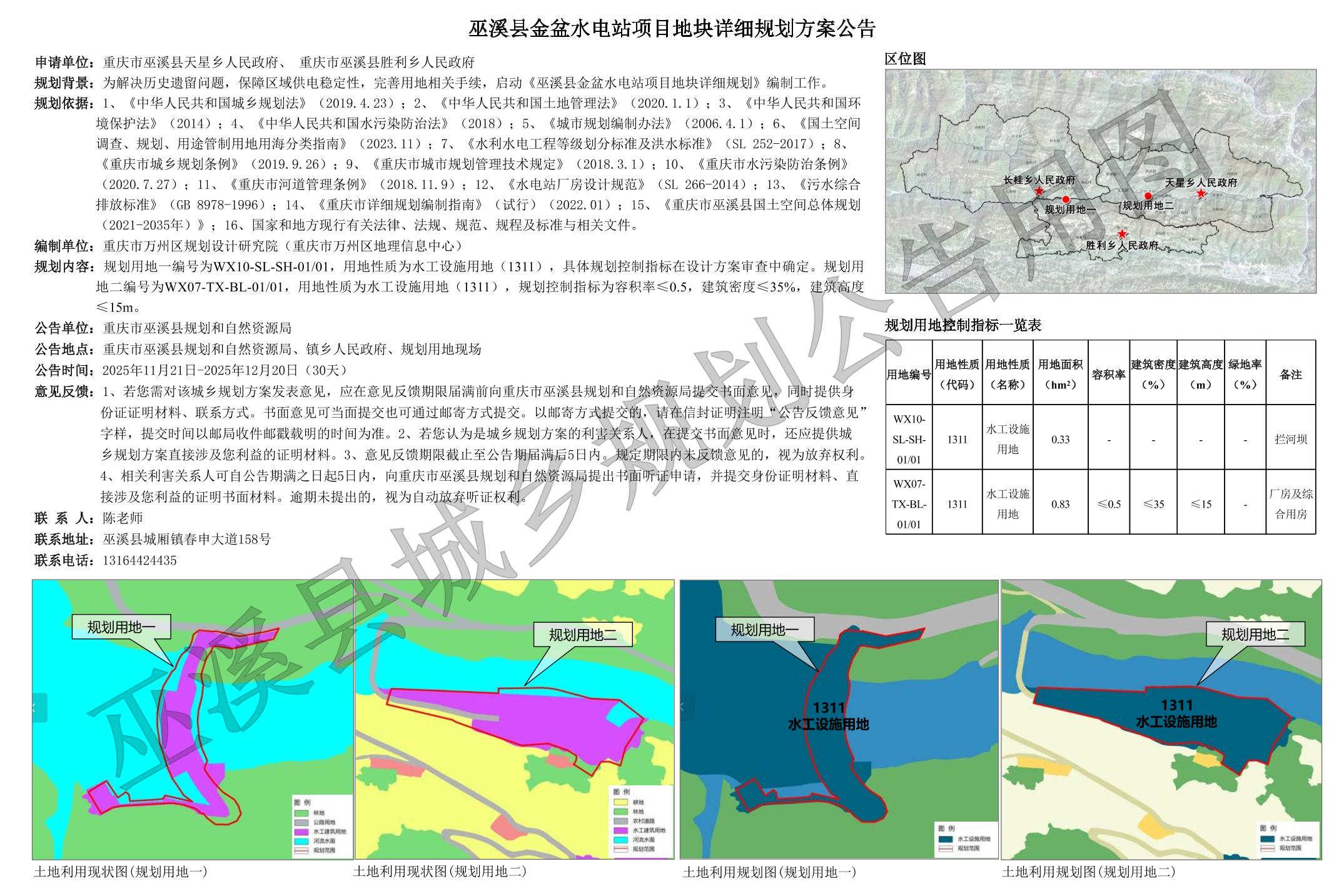Viewport: 1344px width, 896px height.
Task: Click table cell WX10-SL-SH-01/01
Action: point(909,439)
